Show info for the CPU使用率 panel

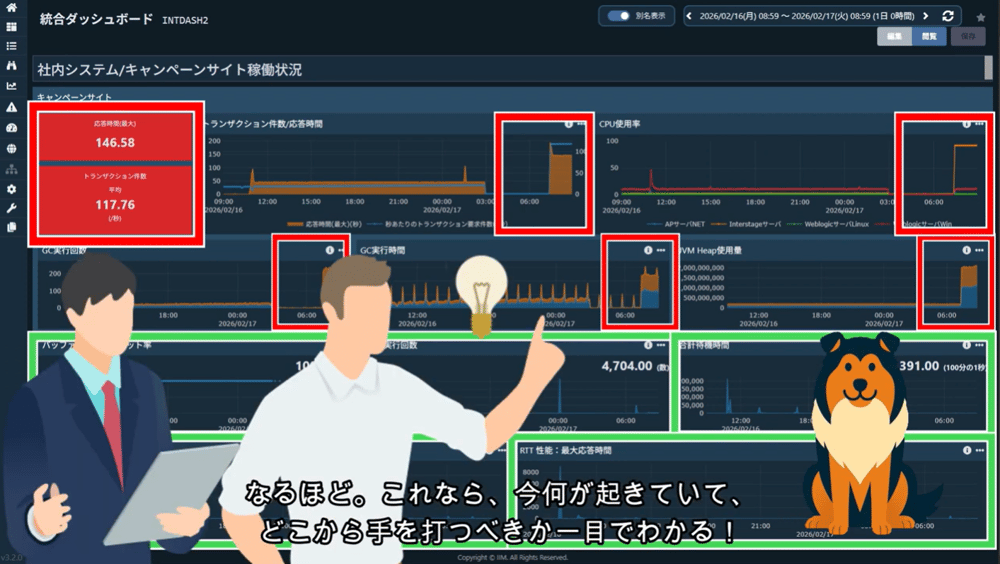966,124
